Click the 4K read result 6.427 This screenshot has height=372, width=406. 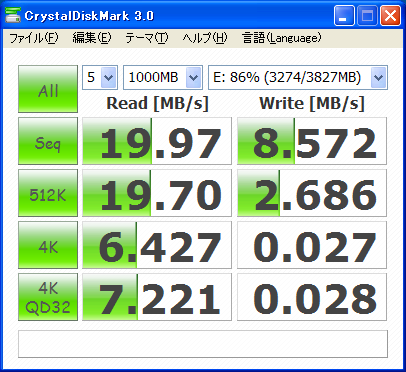pos(157,245)
